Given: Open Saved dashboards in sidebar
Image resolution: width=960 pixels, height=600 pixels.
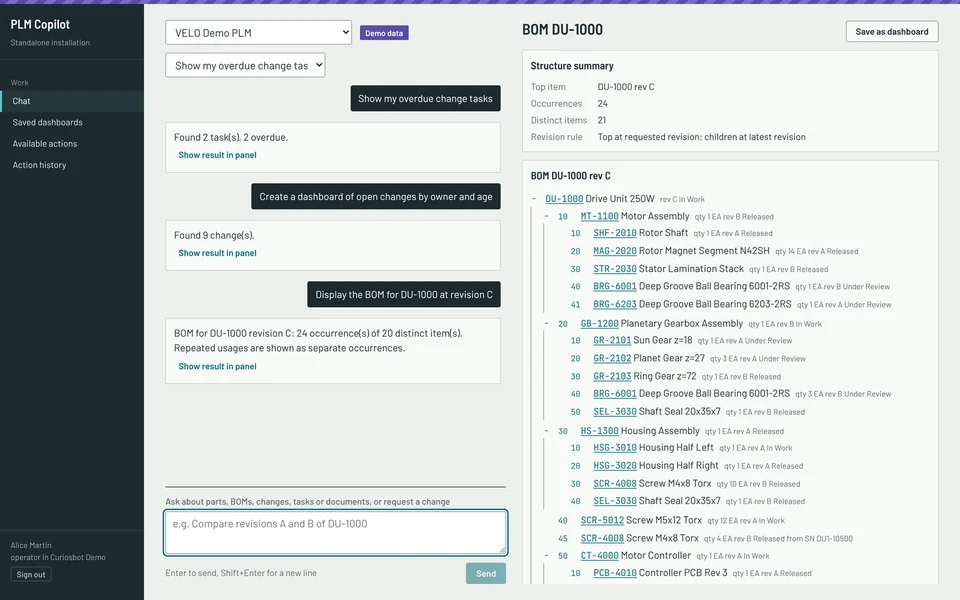Looking at the screenshot, I should [x=47, y=122].
